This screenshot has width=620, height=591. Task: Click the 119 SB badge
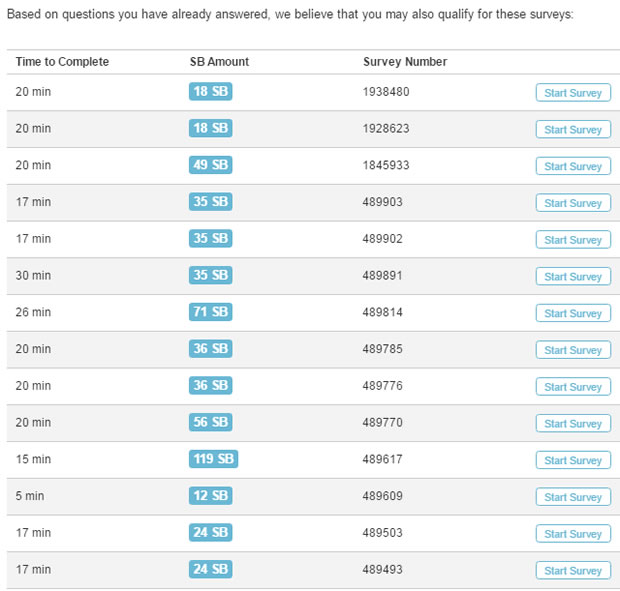(214, 459)
